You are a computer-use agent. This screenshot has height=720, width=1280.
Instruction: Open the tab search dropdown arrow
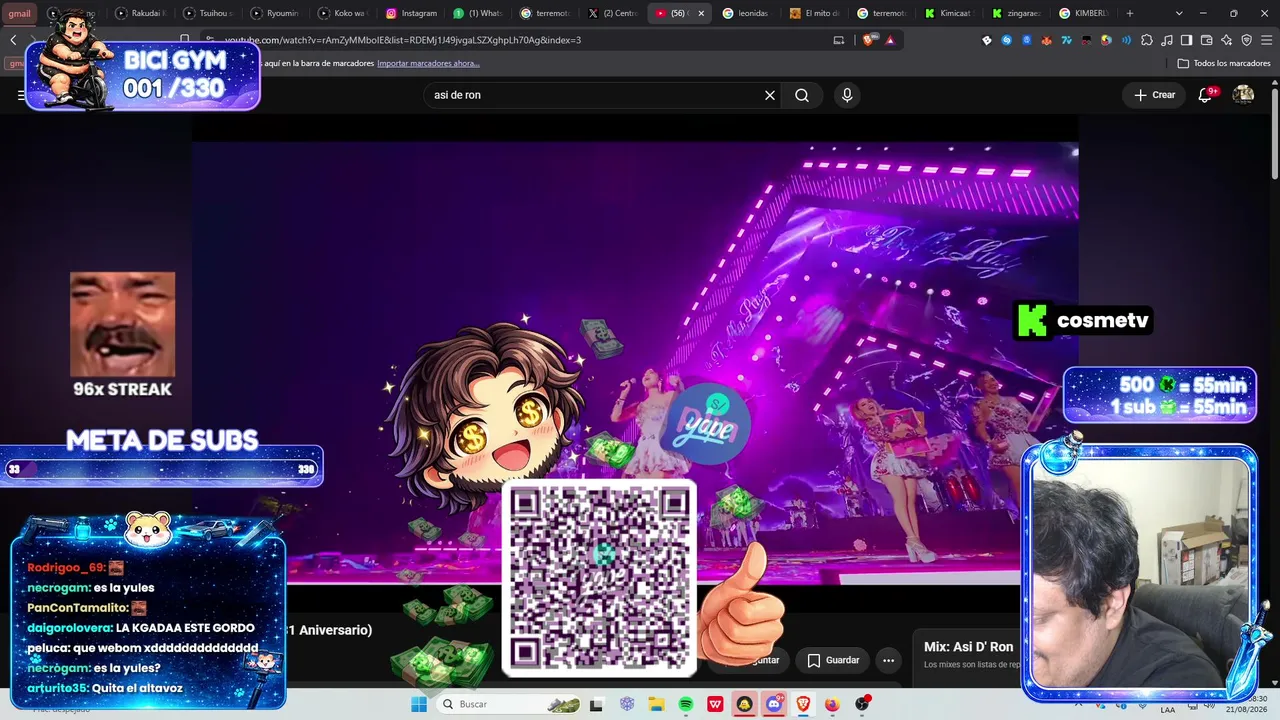1179,13
